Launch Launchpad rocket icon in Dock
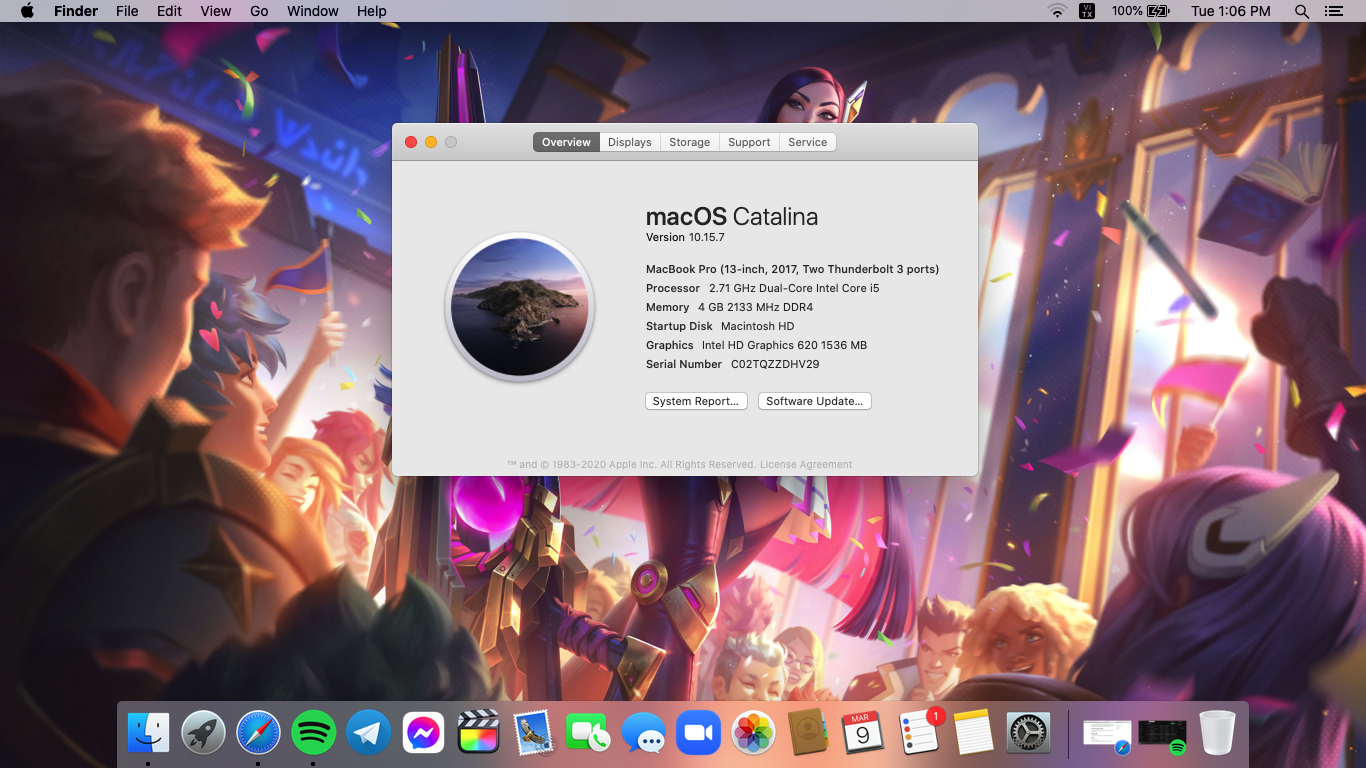The height and width of the screenshot is (768, 1366). coord(203,733)
